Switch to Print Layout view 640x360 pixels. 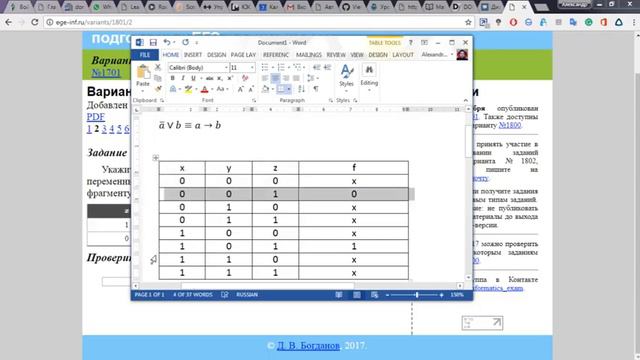(357, 295)
